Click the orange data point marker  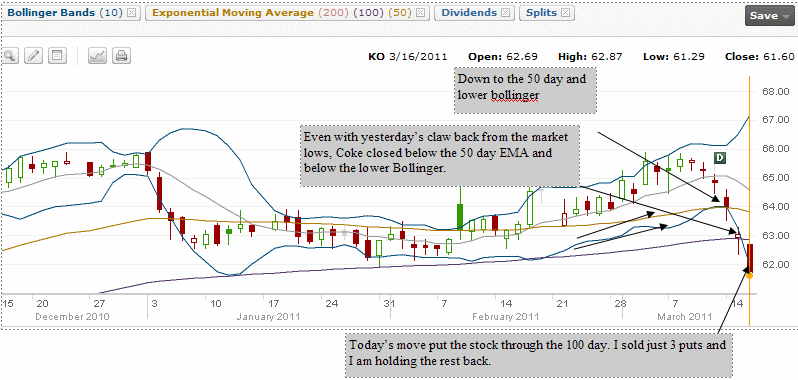coord(750,275)
